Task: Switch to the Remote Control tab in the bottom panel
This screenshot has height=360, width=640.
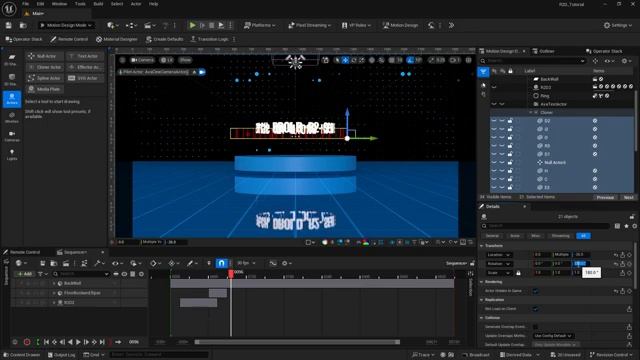Action: point(22,252)
